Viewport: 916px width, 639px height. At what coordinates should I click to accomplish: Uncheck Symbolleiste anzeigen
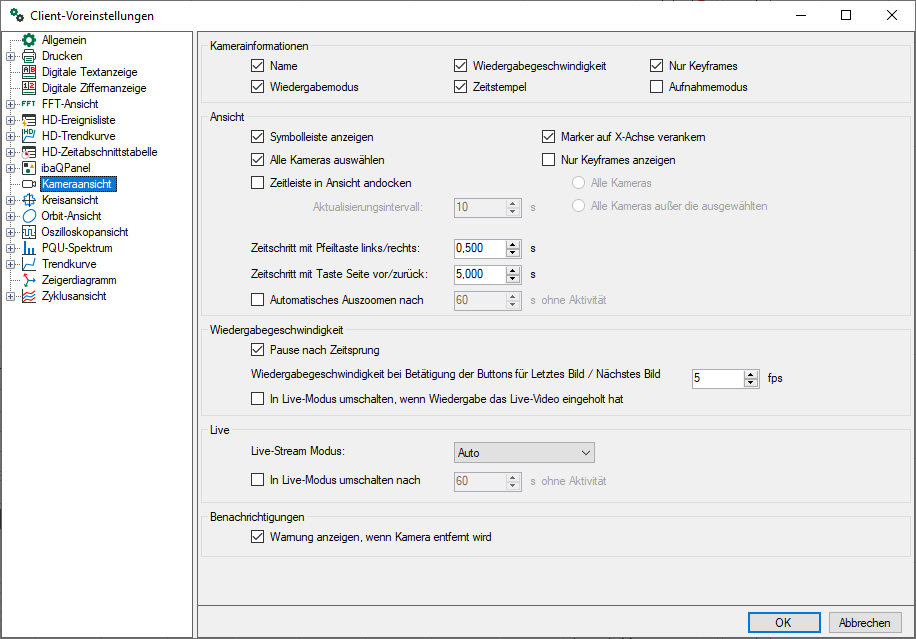(x=257, y=137)
